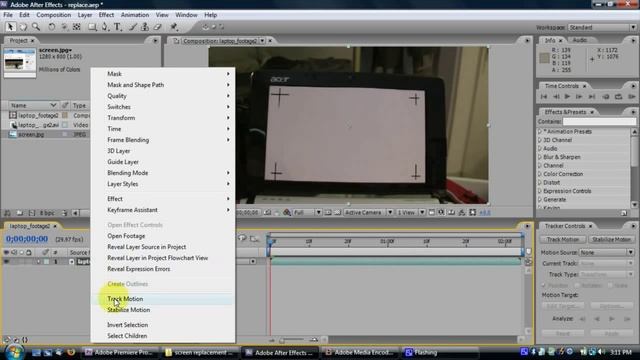Click the 8 bpc color depth button
The image size is (640, 360).
click(47, 213)
